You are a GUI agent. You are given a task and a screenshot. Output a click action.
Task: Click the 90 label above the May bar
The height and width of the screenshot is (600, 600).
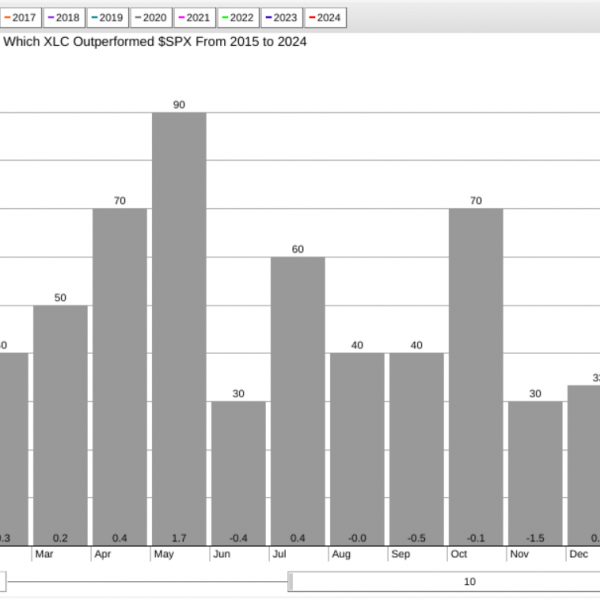179,105
